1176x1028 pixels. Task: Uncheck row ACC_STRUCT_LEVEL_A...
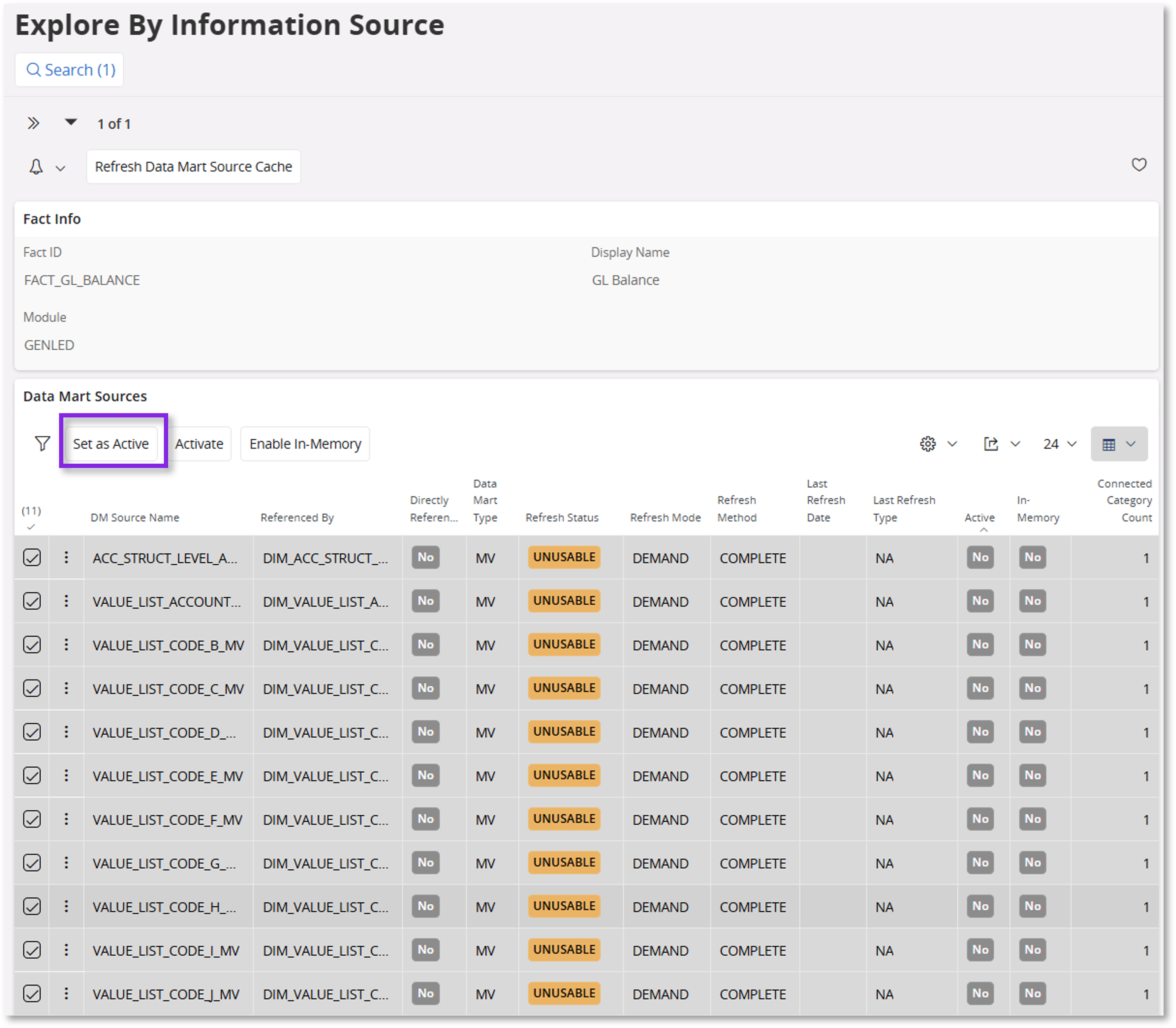32,557
